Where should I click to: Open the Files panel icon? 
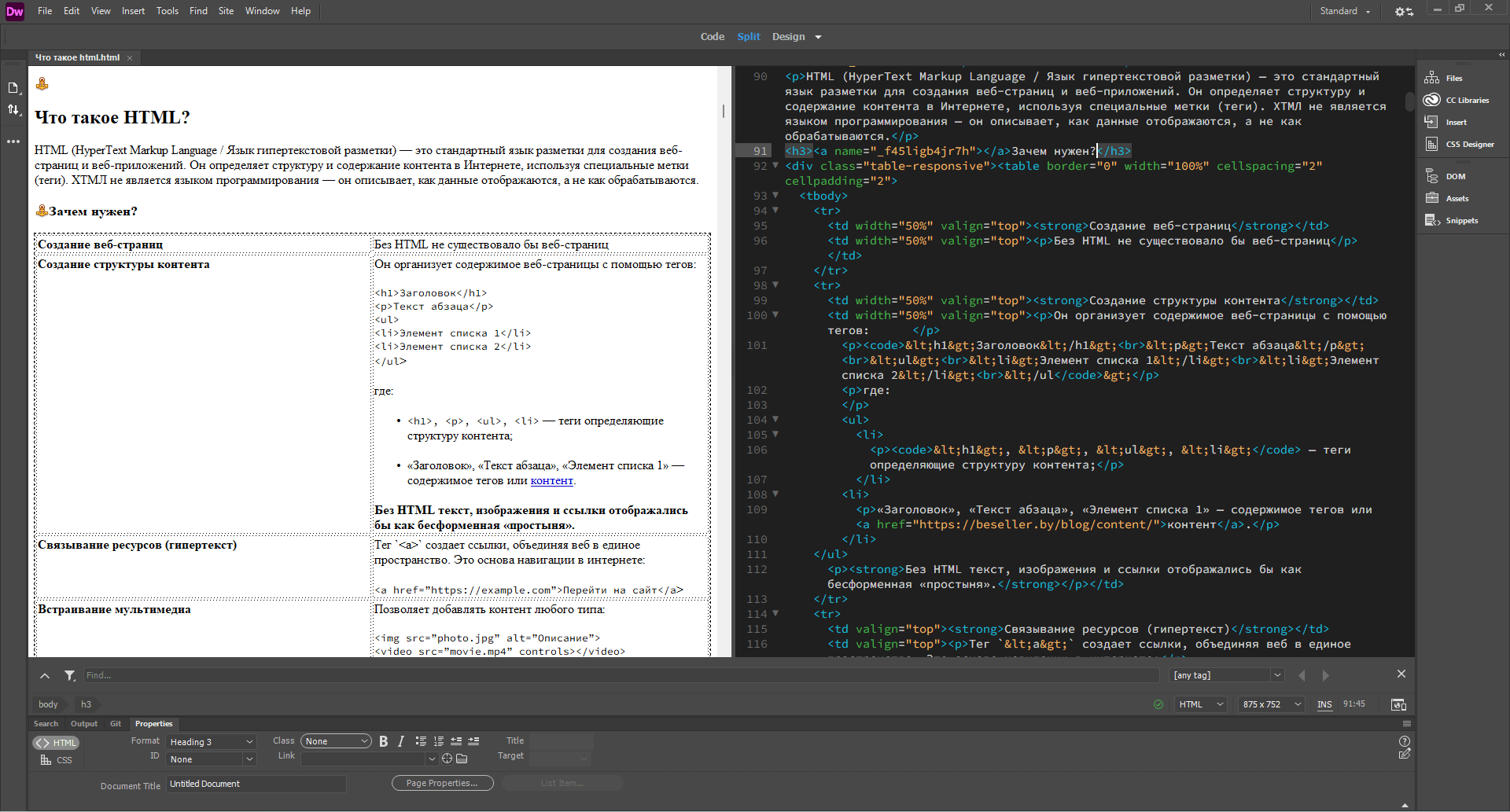(1431, 78)
